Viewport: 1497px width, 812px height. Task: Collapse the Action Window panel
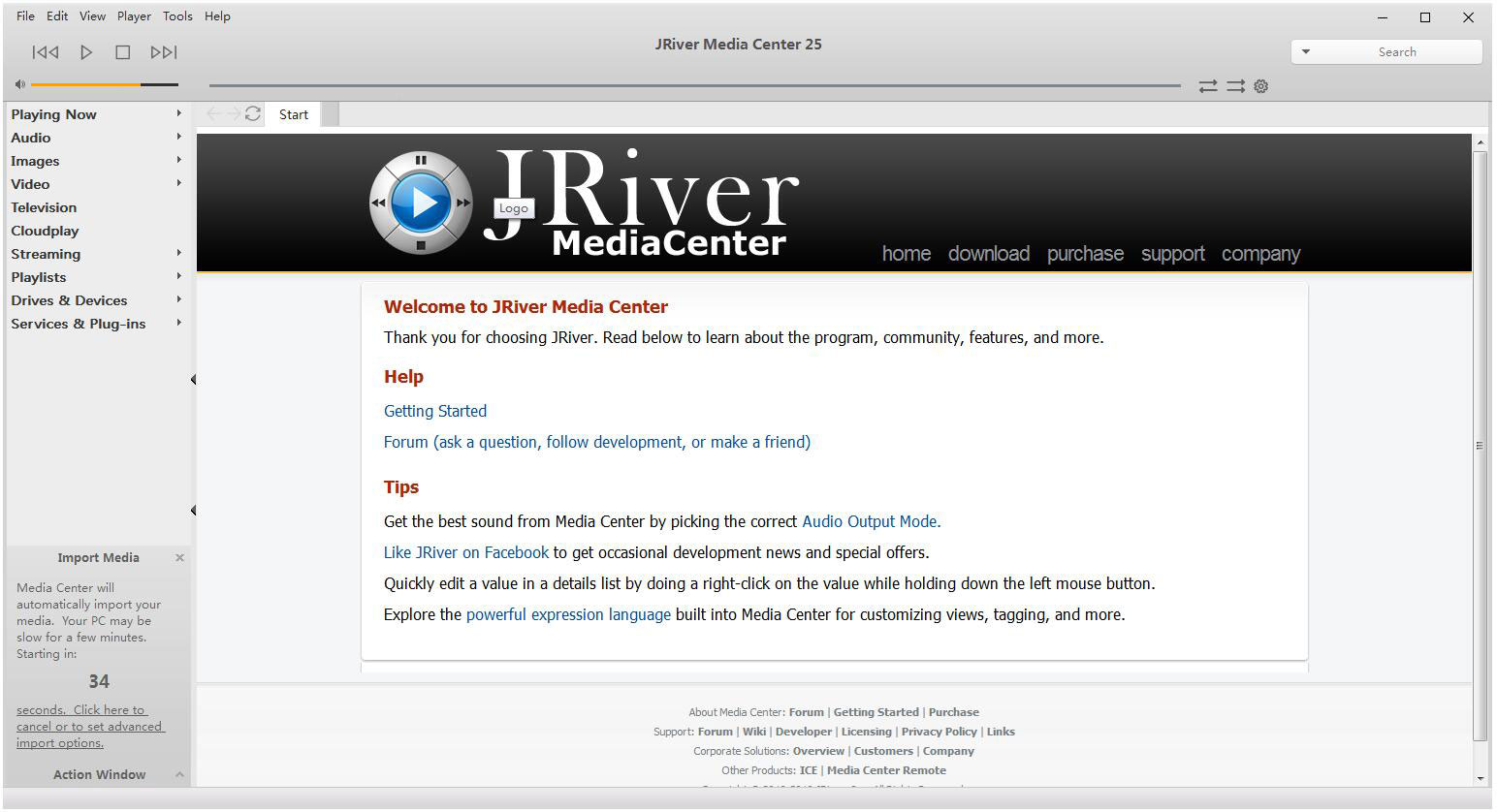coord(179,774)
